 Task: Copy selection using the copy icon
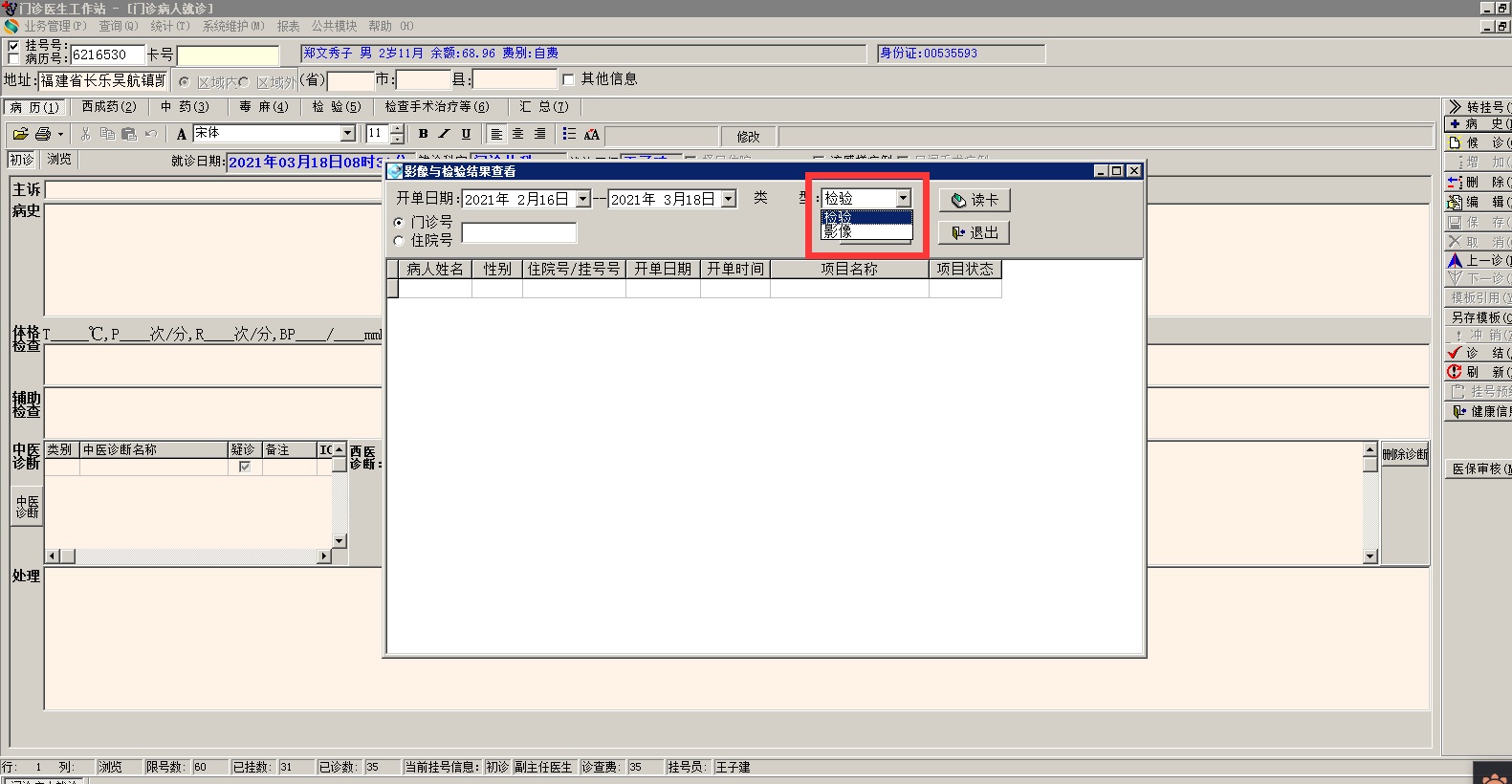tap(107, 134)
